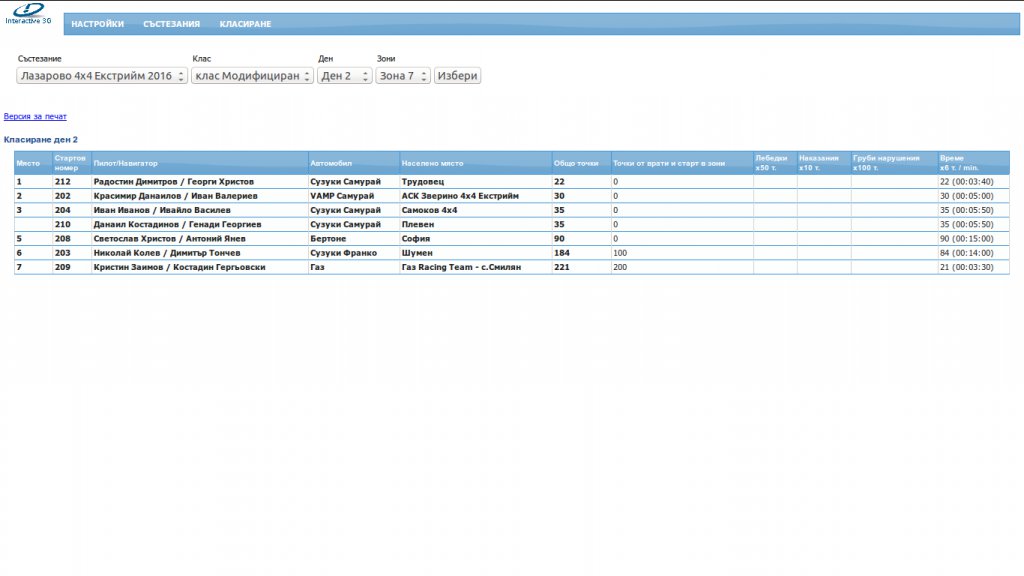Select row Радостин Димитров / Георги Христов

511,182
